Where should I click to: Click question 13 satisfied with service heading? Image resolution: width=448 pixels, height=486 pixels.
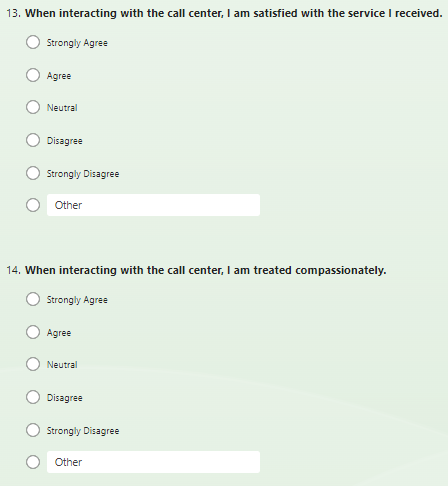coord(224,13)
